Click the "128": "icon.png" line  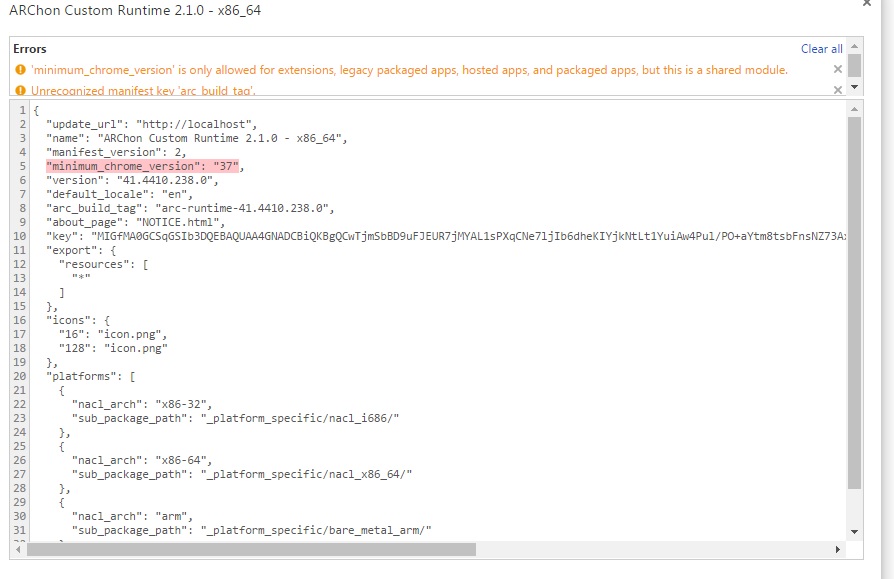tap(113, 348)
